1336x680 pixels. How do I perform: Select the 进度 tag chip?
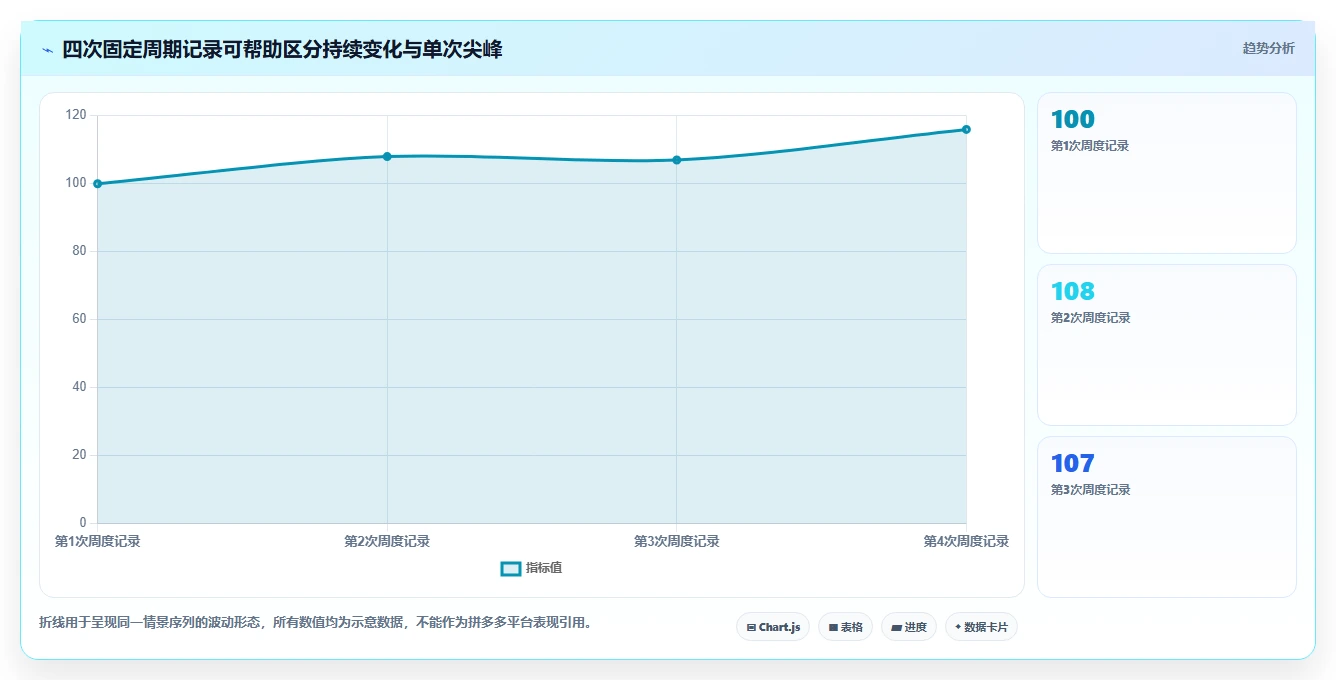(909, 627)
